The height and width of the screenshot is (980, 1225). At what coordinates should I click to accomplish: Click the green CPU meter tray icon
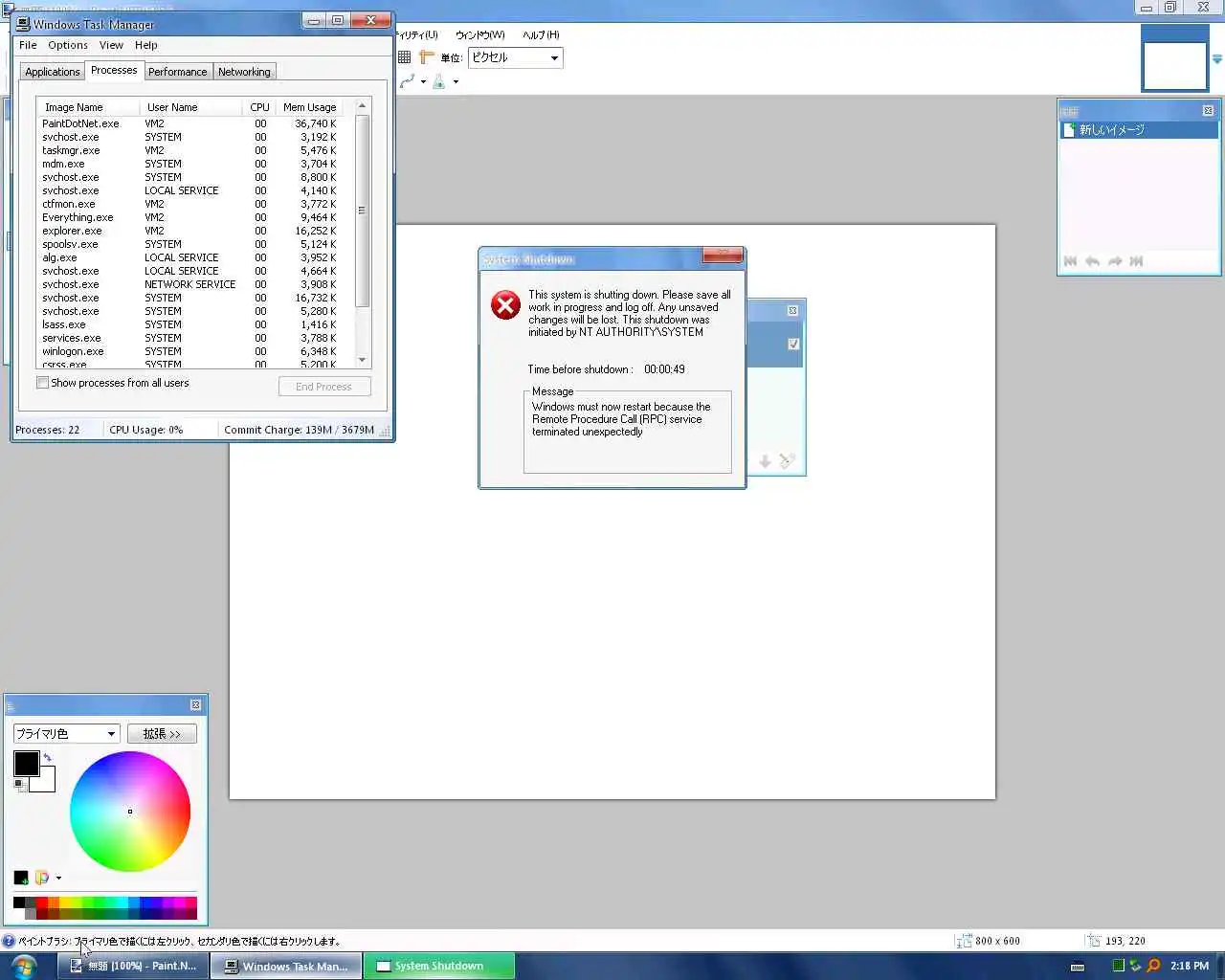point(1118,966)
